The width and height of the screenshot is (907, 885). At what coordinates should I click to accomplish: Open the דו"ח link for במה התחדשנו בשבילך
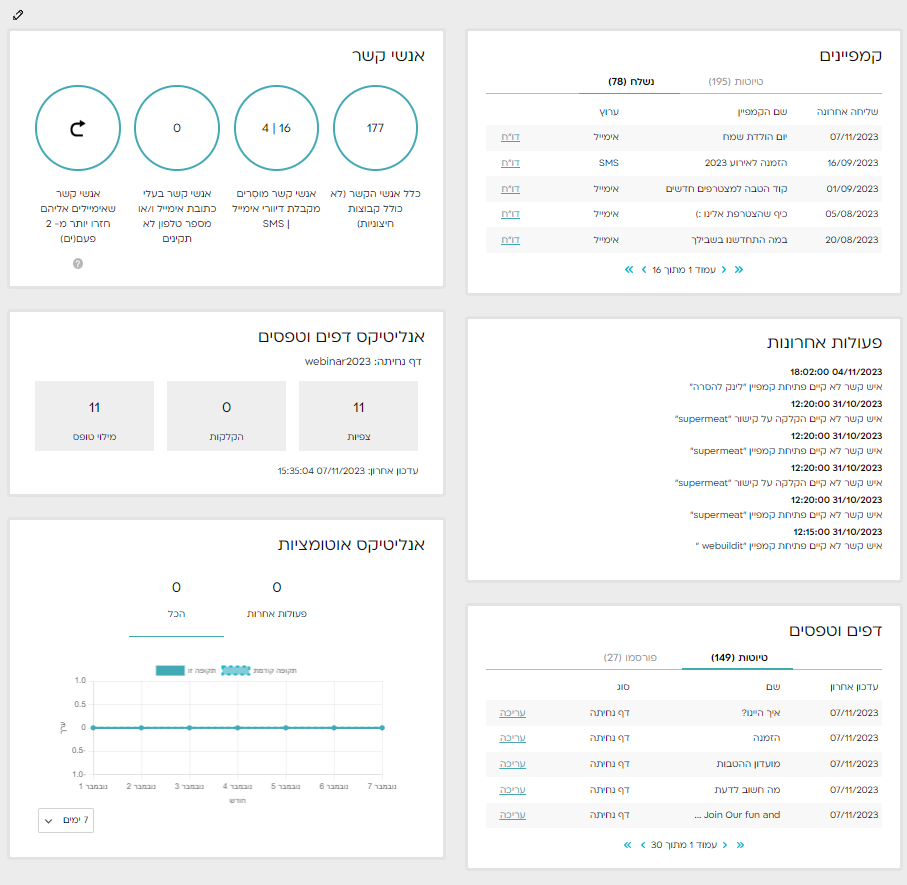point(510,240)
